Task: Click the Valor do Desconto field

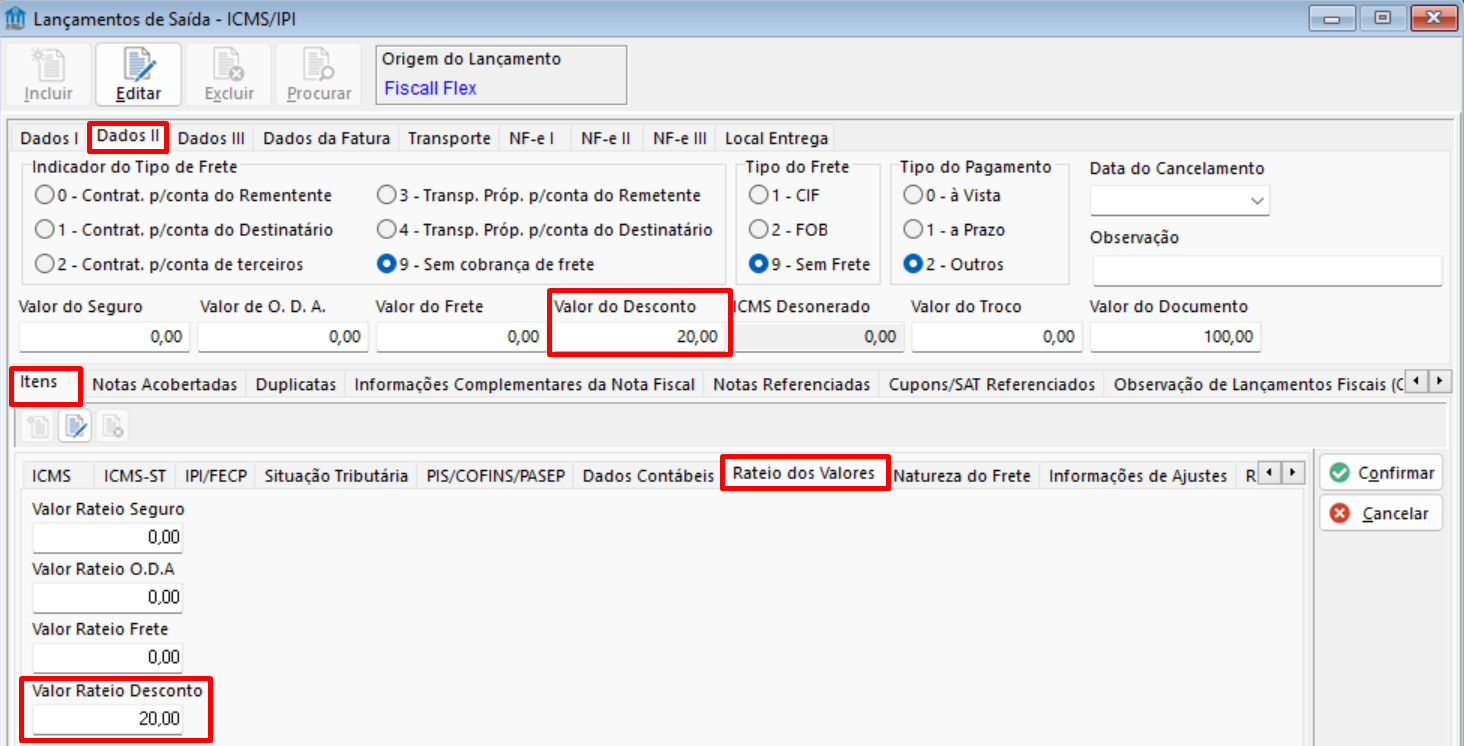Action: click(x=640, y=337)
